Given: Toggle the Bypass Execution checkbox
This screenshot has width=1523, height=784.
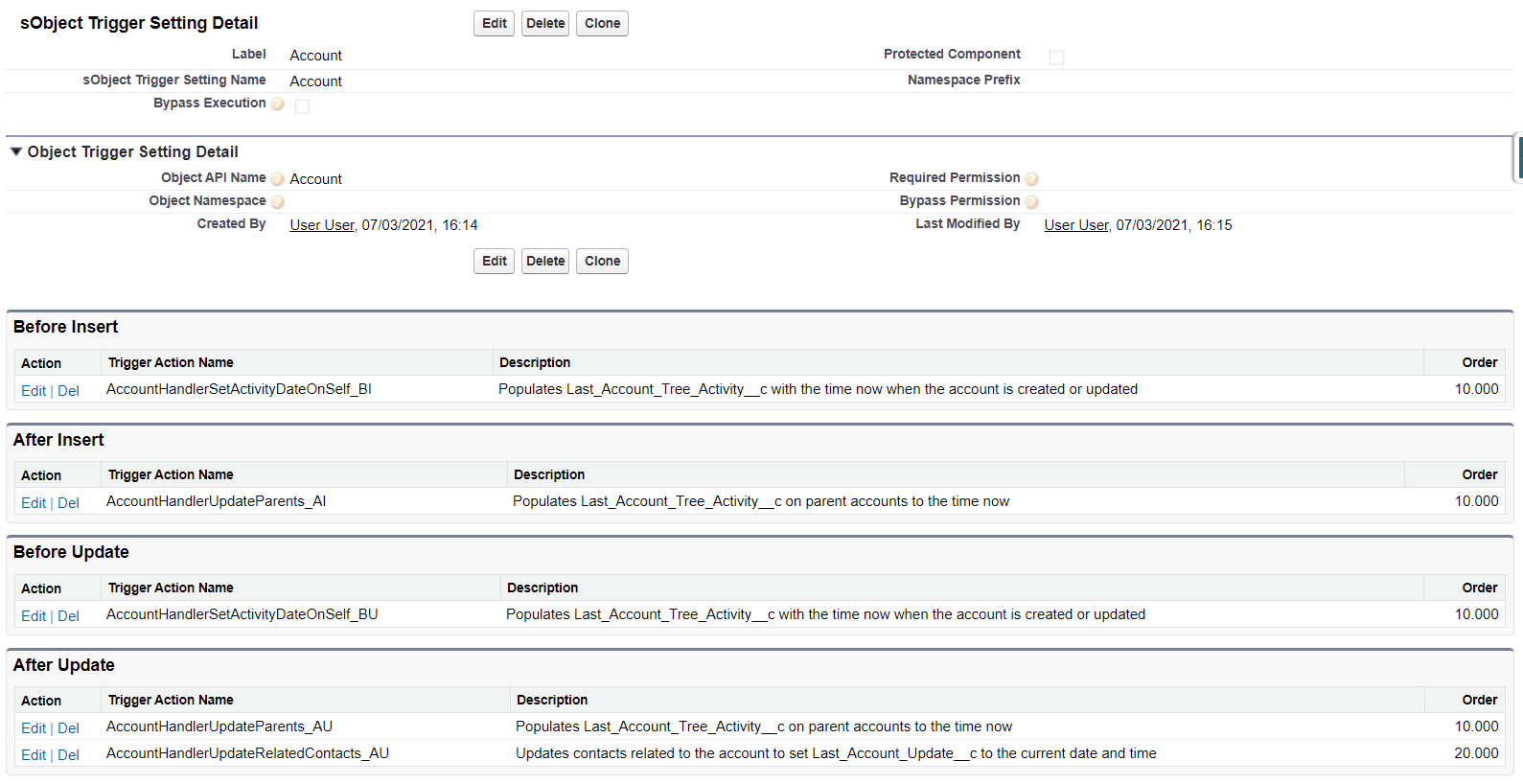Looking at the screenshot, I should pyautogui.click(x=302, y=106).
